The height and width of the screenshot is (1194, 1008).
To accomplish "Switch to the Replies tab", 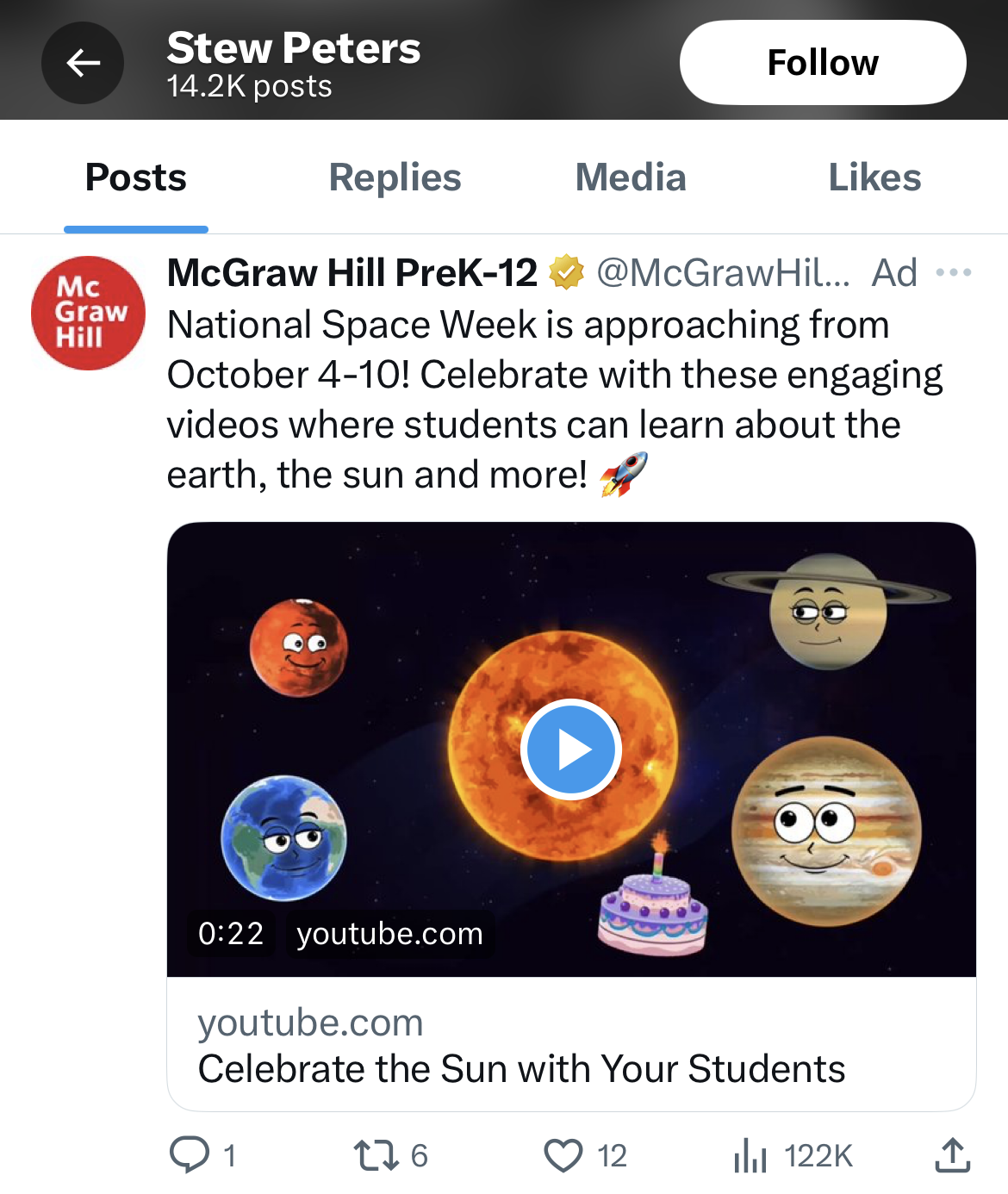I will click(395, 177).
